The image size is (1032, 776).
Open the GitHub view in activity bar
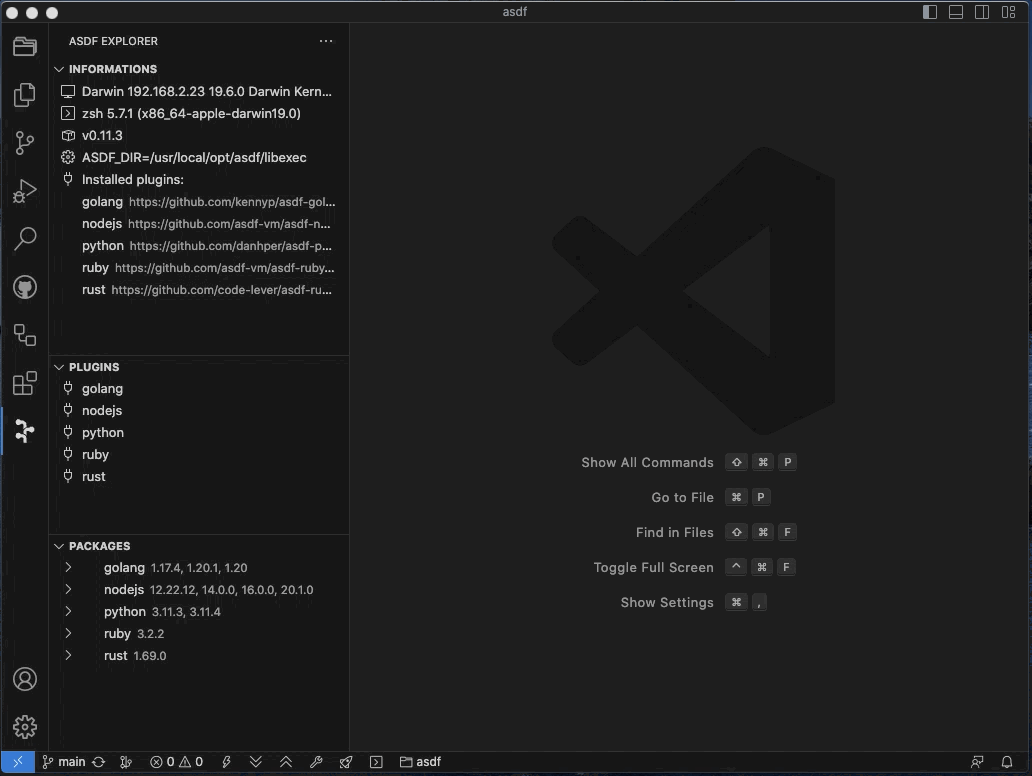25,287
